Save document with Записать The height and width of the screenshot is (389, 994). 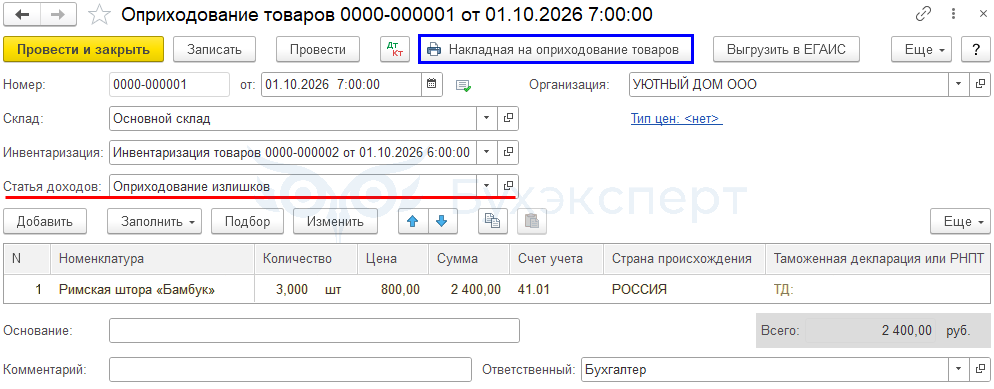214,49
